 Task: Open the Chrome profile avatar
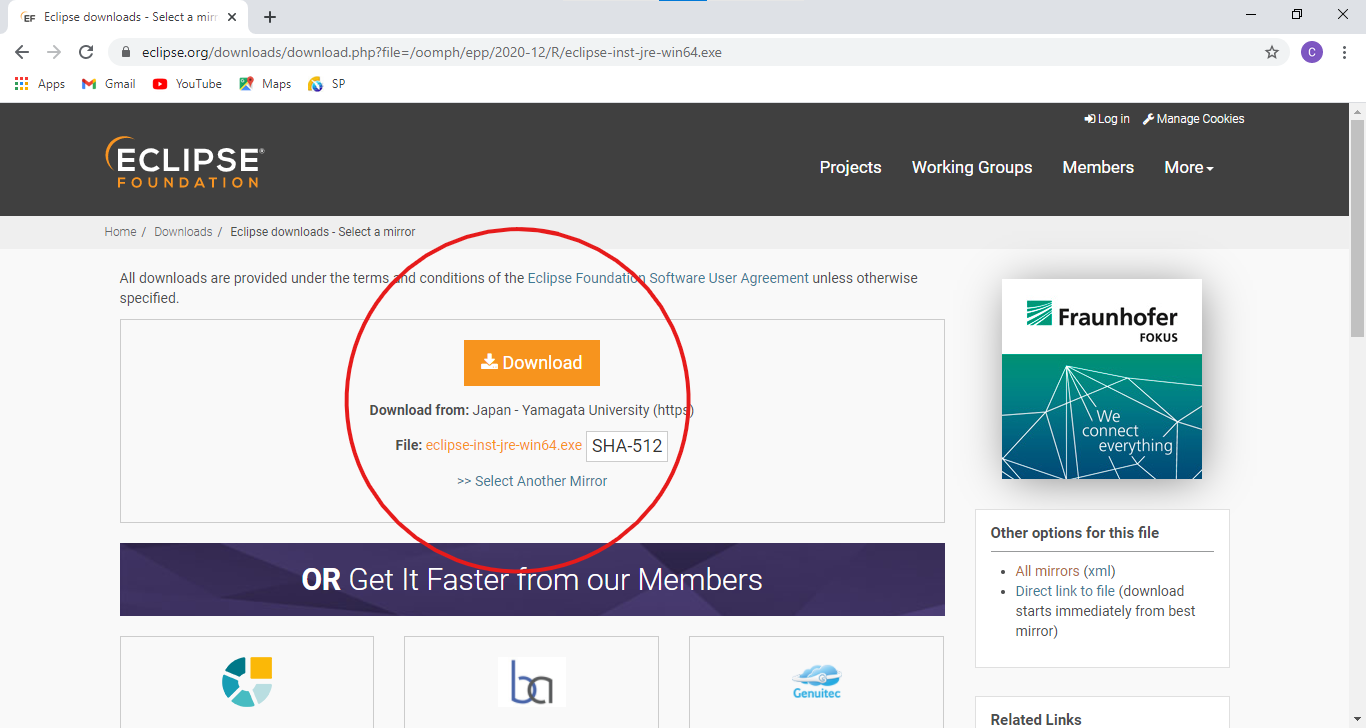[x=1312, y=52]
